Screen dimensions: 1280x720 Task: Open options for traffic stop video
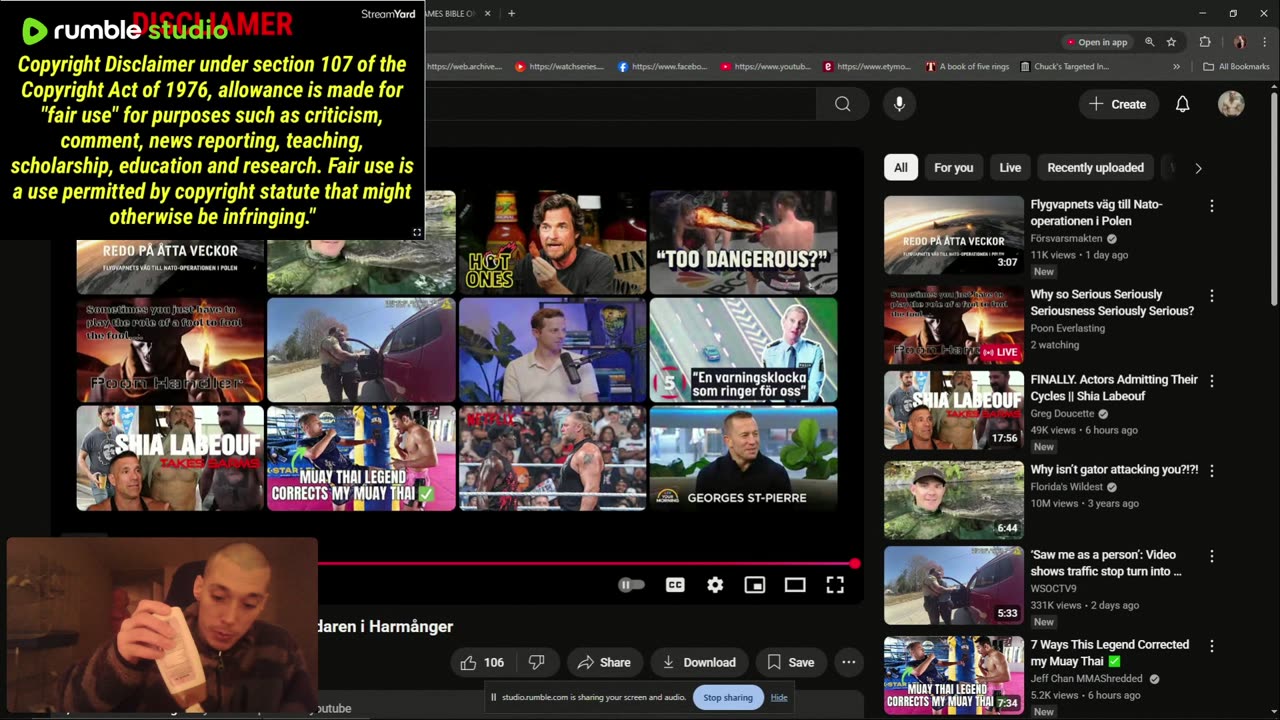(x=1212, y=556)
